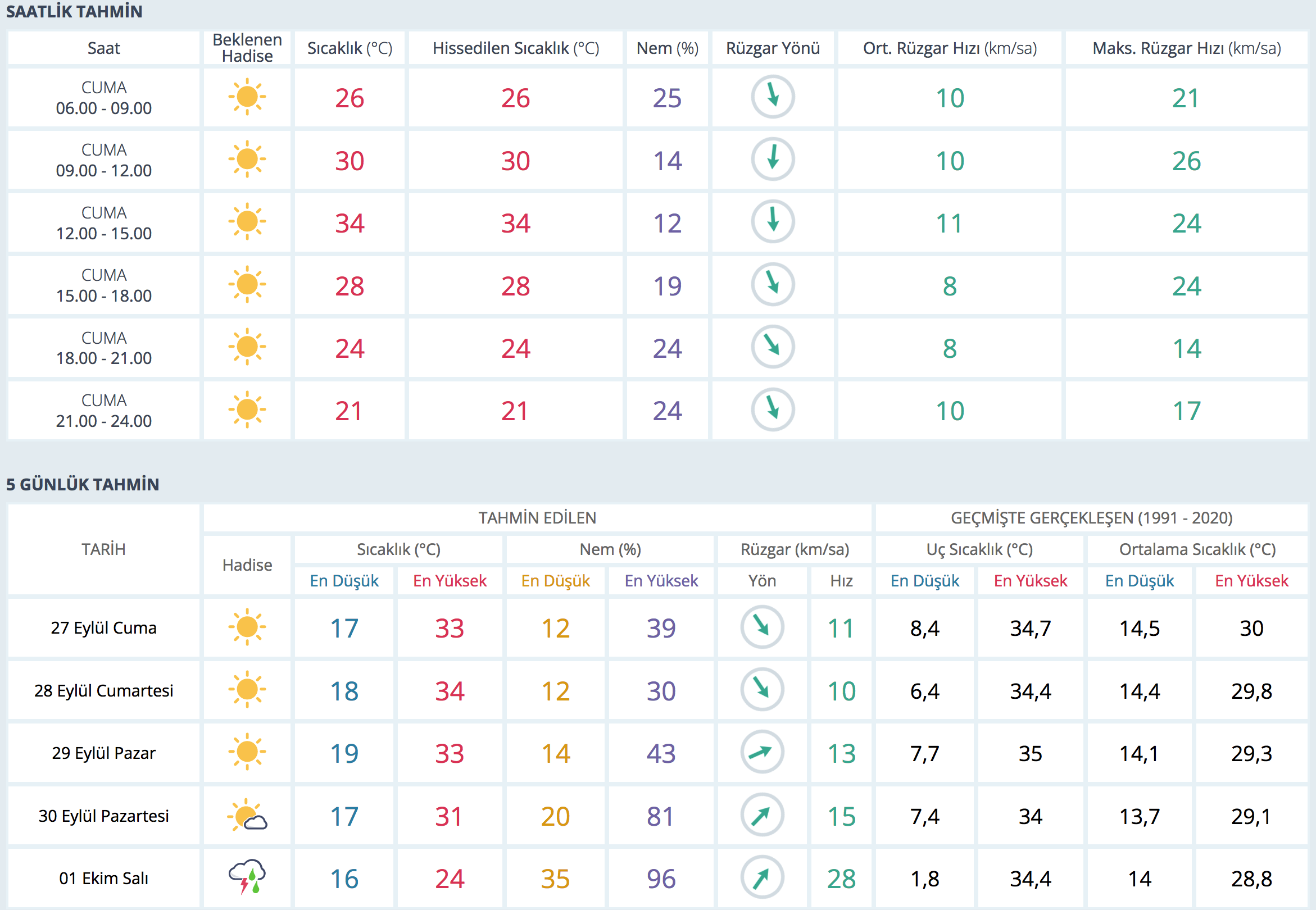
Task: Click wind direction arrow for 18.00 - 21.00
Action: [773, 347]
